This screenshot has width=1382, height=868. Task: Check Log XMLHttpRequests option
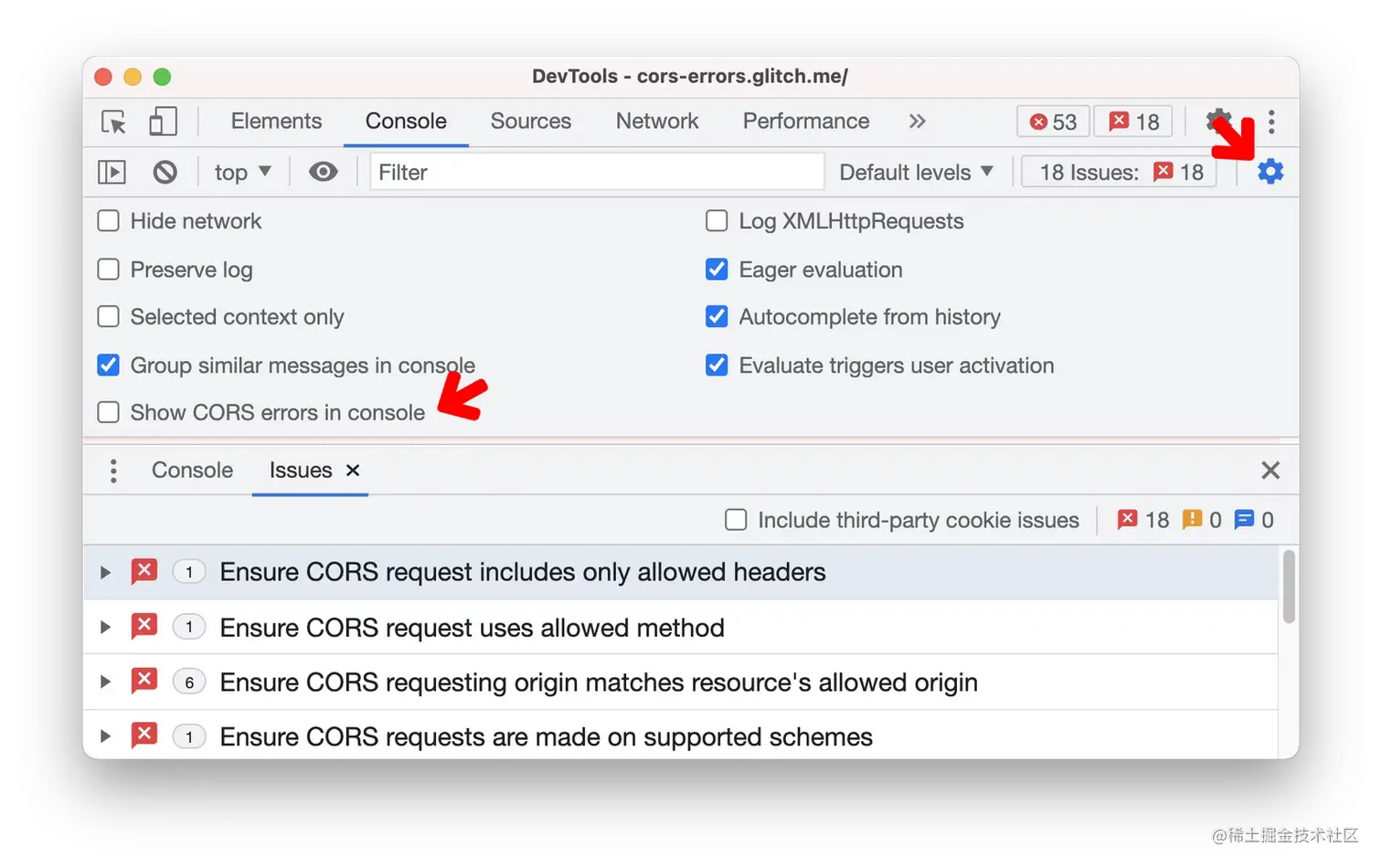[718, 221]
